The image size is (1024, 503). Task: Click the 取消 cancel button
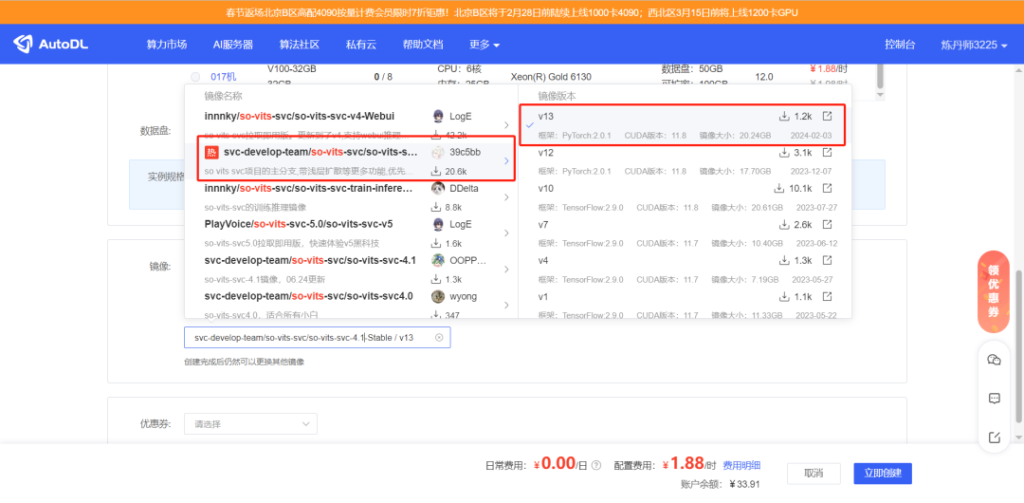pyautogui.click(x=813, y=474)
